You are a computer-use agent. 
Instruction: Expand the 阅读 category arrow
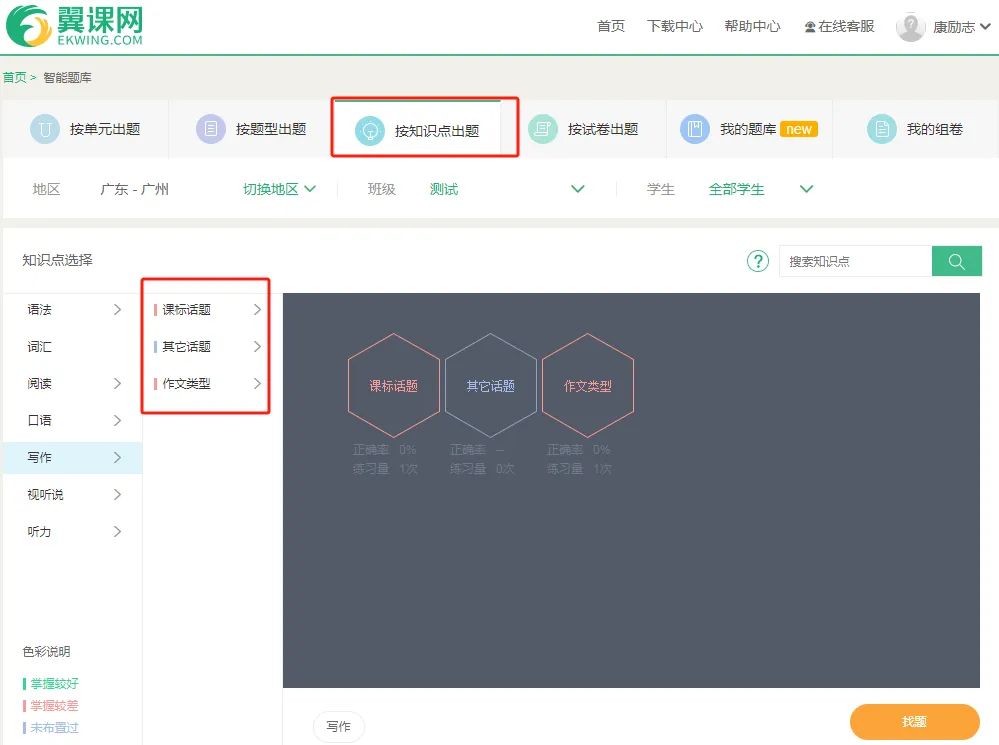[x=117, y=384]
